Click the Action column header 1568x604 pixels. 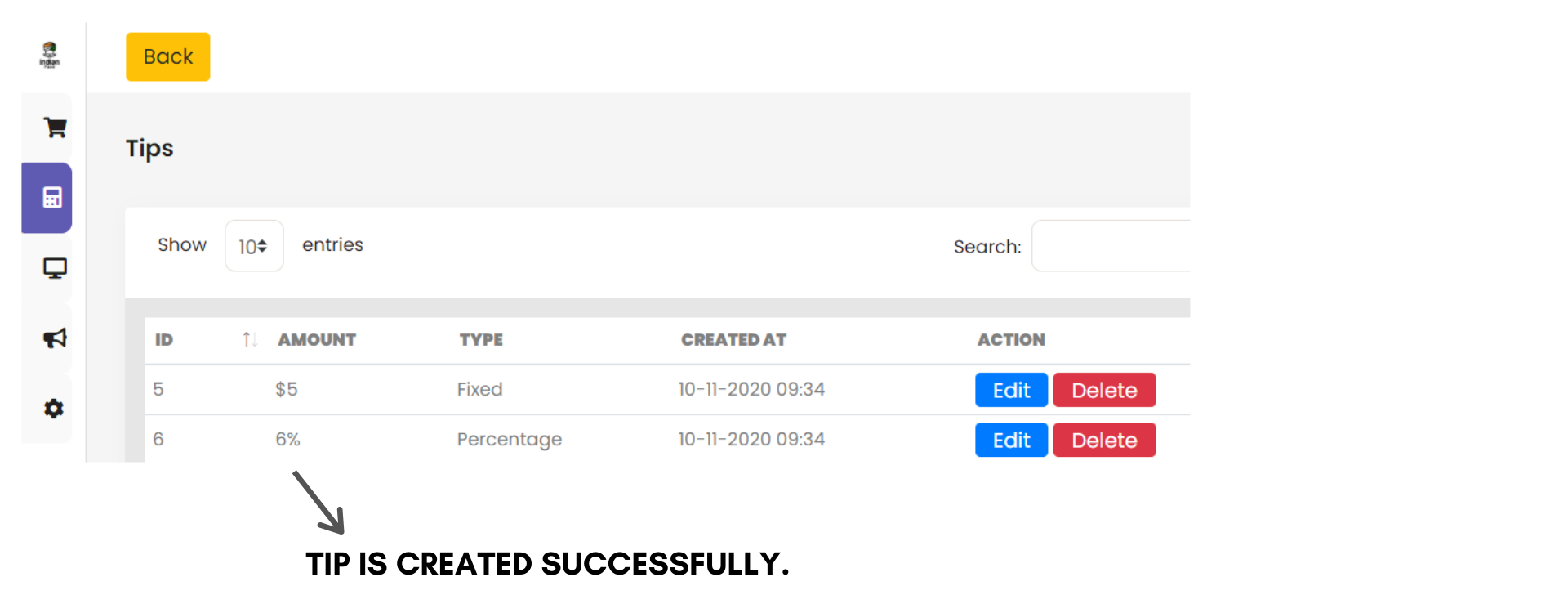1011,340
